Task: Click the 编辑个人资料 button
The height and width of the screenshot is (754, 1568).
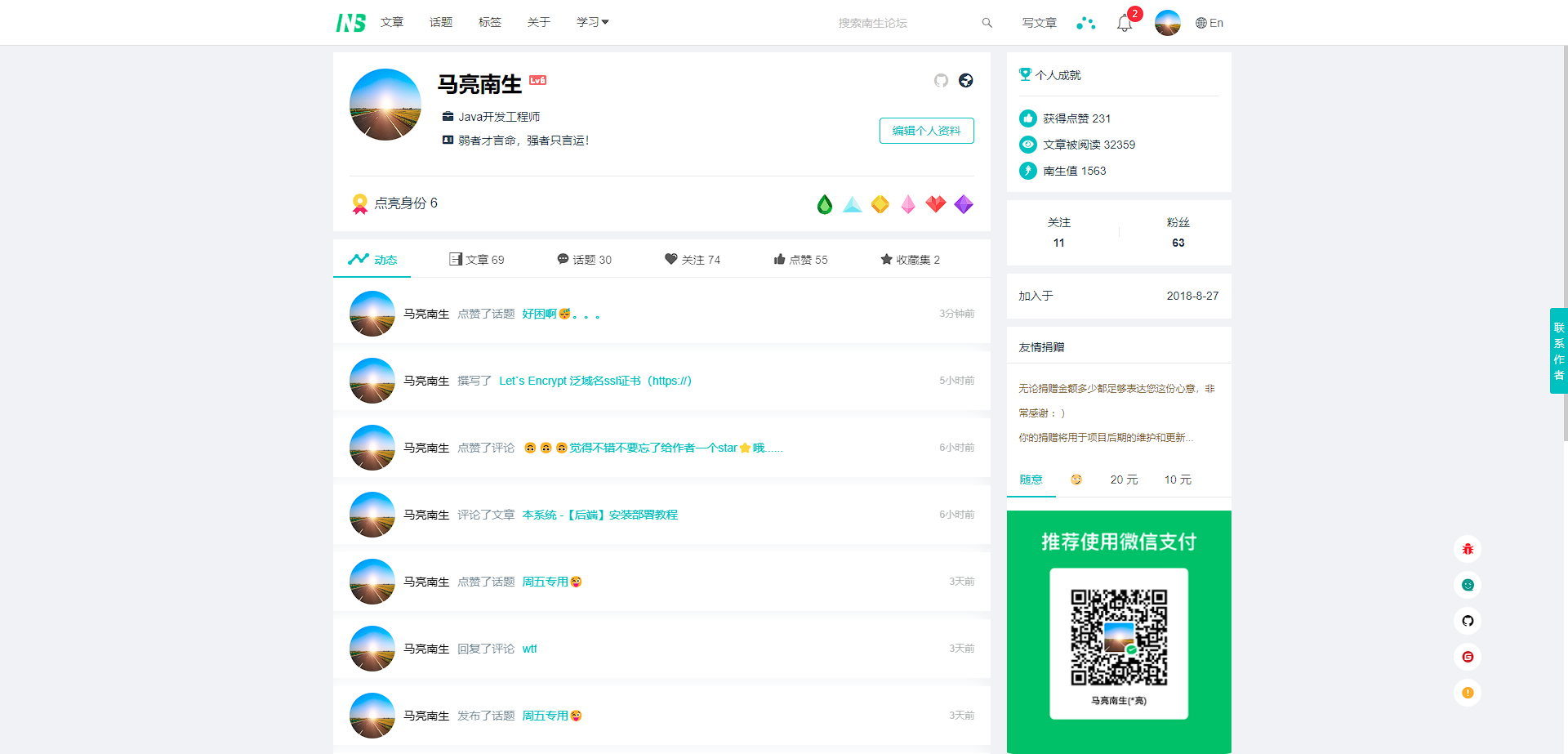Action: click(926, 131)
